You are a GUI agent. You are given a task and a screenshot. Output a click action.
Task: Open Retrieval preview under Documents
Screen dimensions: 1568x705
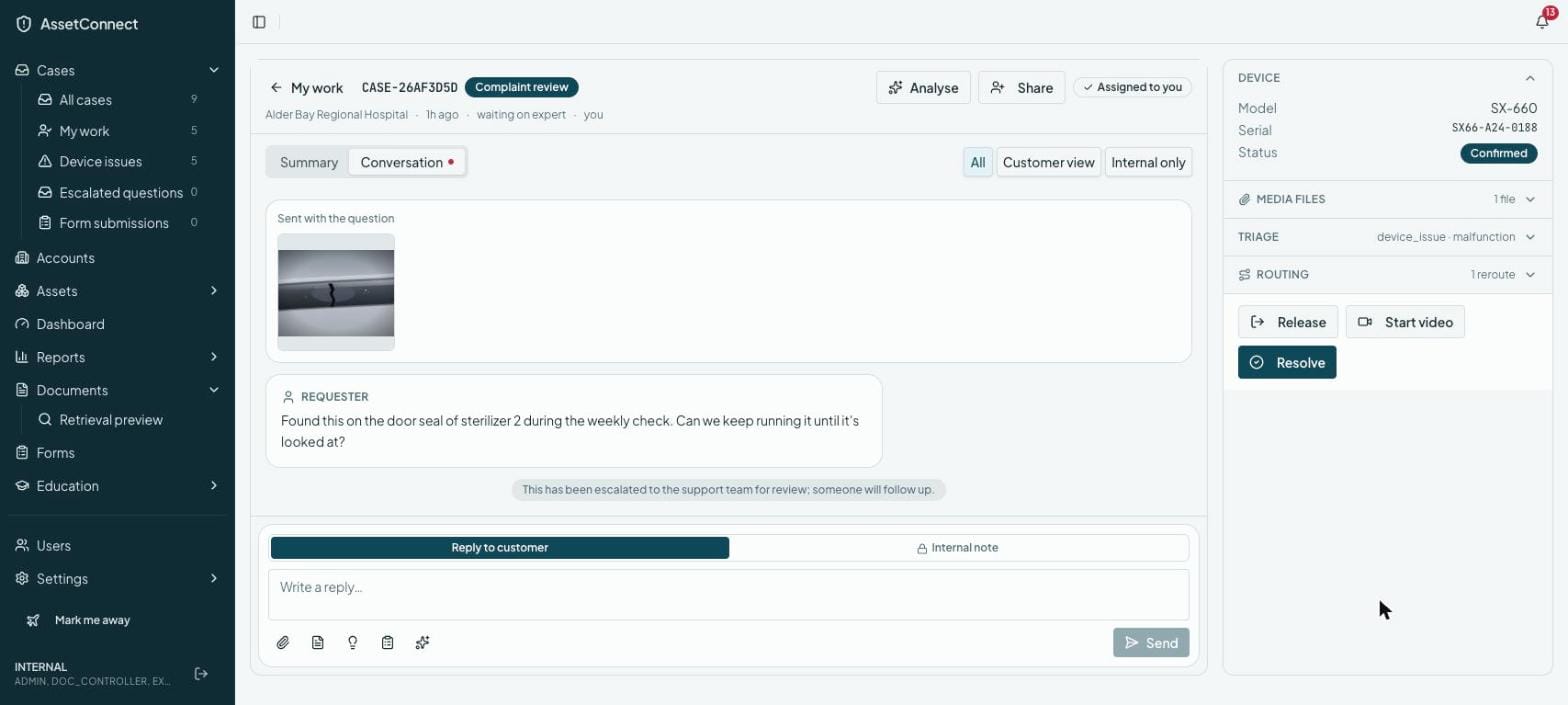coord(111,420)
